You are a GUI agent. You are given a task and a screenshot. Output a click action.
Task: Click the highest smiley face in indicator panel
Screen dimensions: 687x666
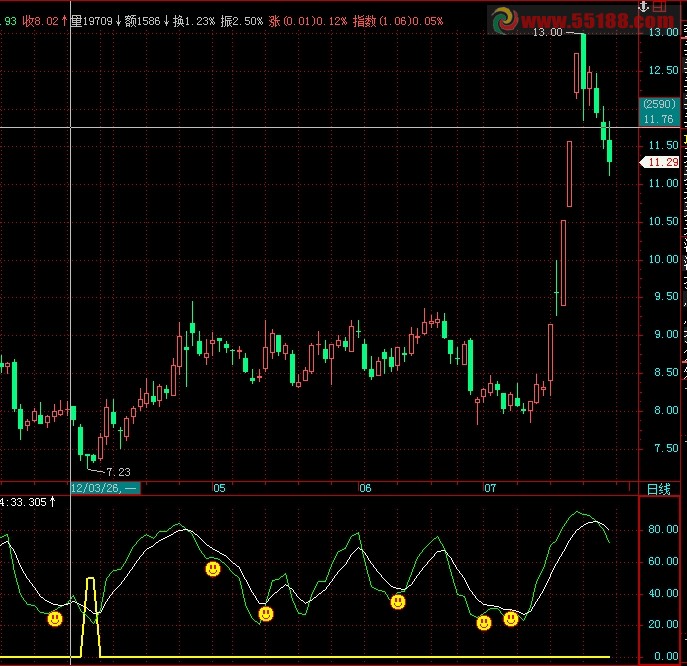click(213, 569)
